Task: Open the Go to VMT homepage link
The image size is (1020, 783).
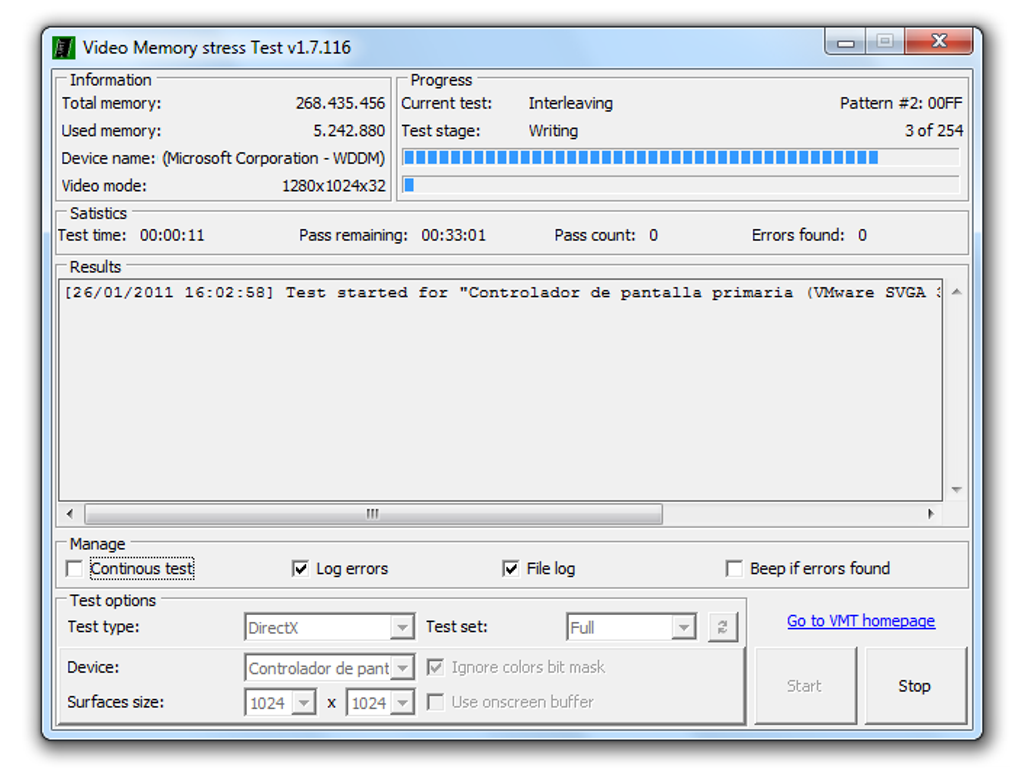Action: (x=861, y=621)
